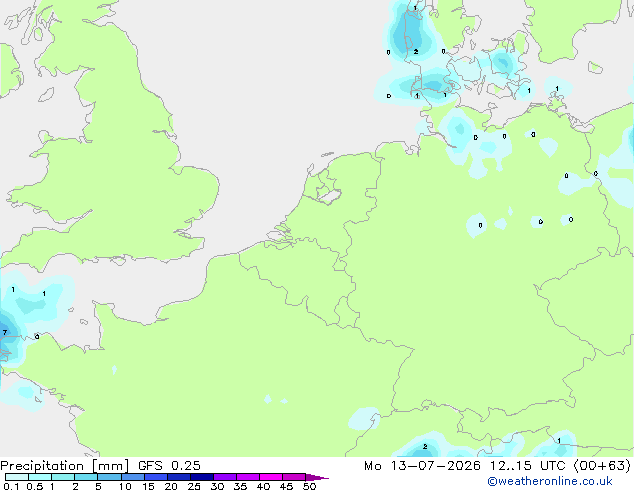Click the "2" precipitation value over the Alps
The image size is (634, 490).
tap(425, 447)
